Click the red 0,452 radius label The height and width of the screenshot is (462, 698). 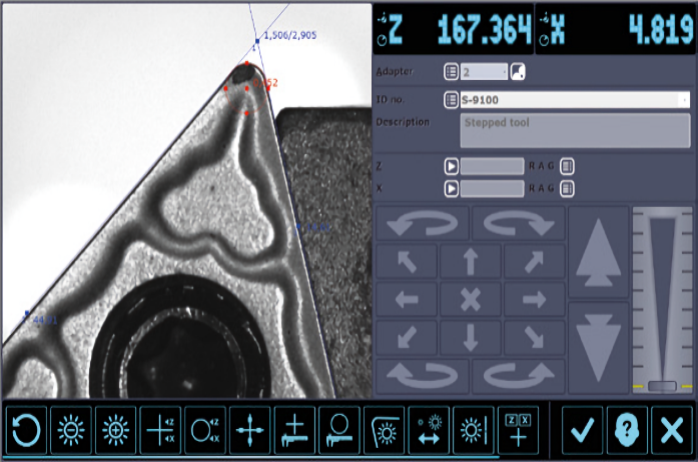(x=266, y=83)
